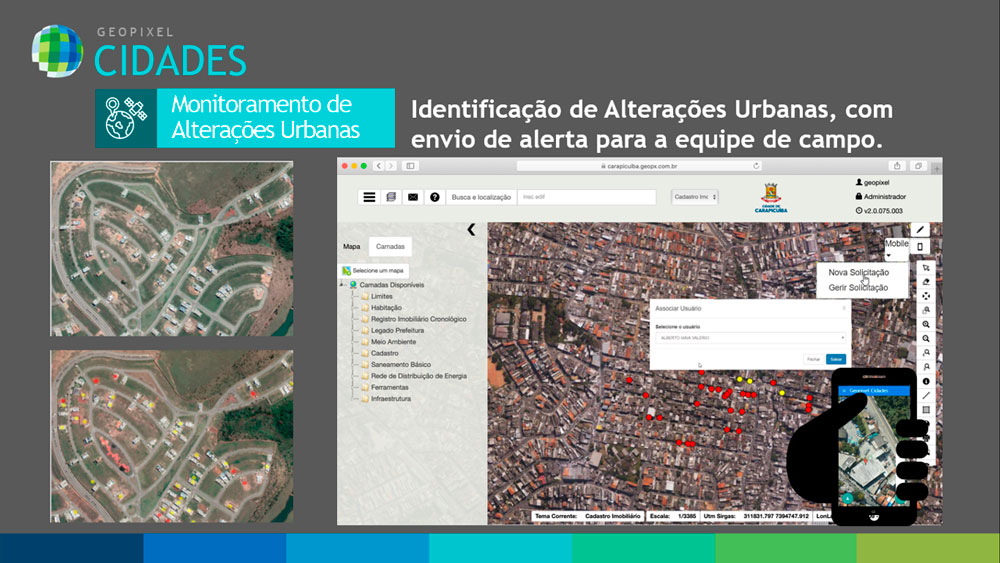Click the Safari share icon
Viewport: 1000px width, 563px height.
897,166
